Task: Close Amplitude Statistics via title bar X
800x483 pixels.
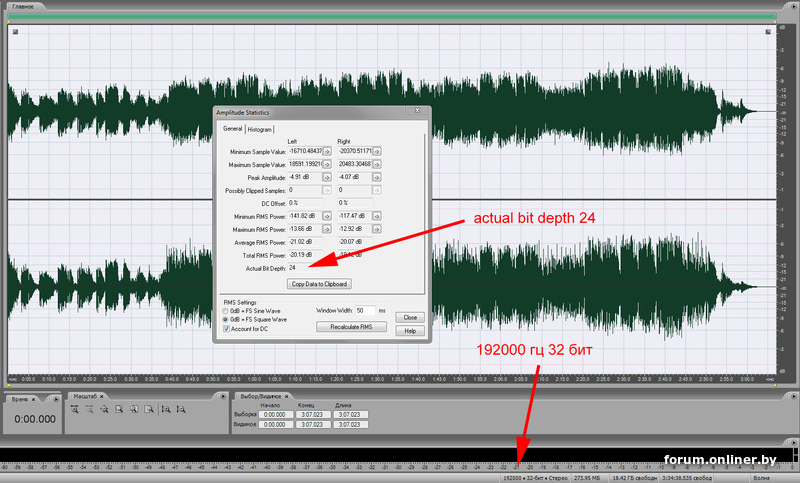Action: tap(417, 111)
